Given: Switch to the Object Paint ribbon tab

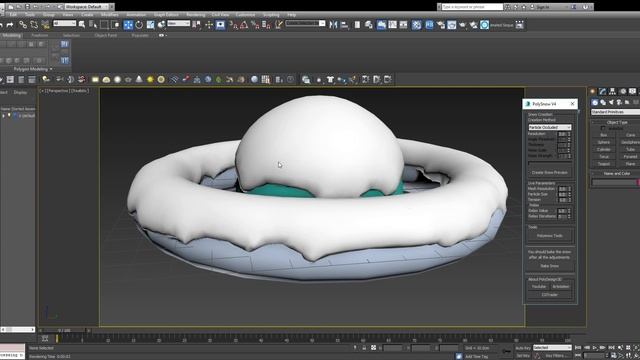Looking at the screenshot, I should click(106, 36).
